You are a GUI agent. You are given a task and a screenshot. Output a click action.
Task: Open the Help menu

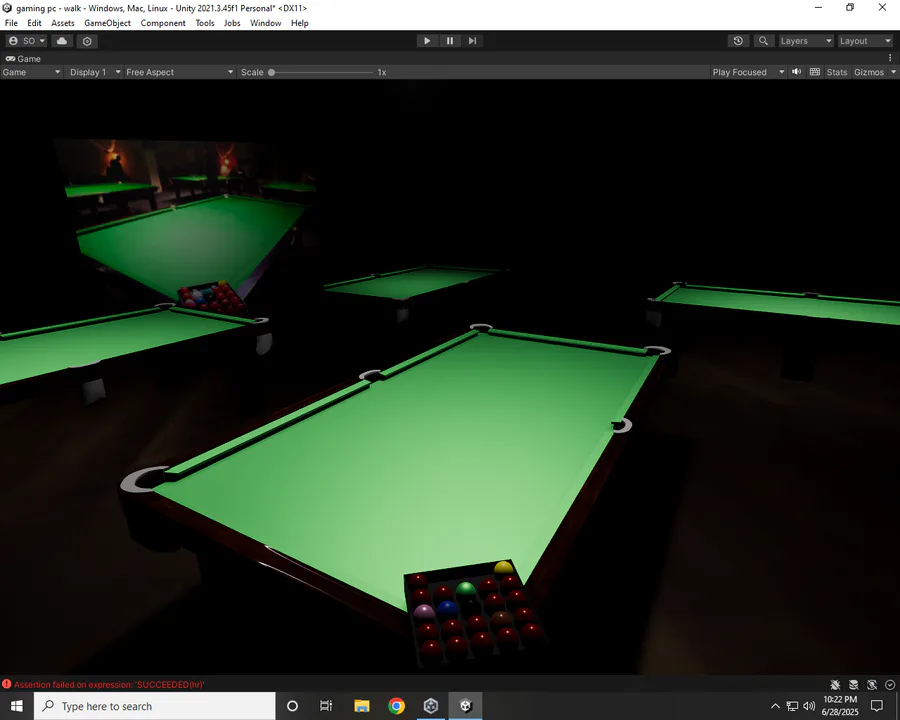[x=300, y=23]
